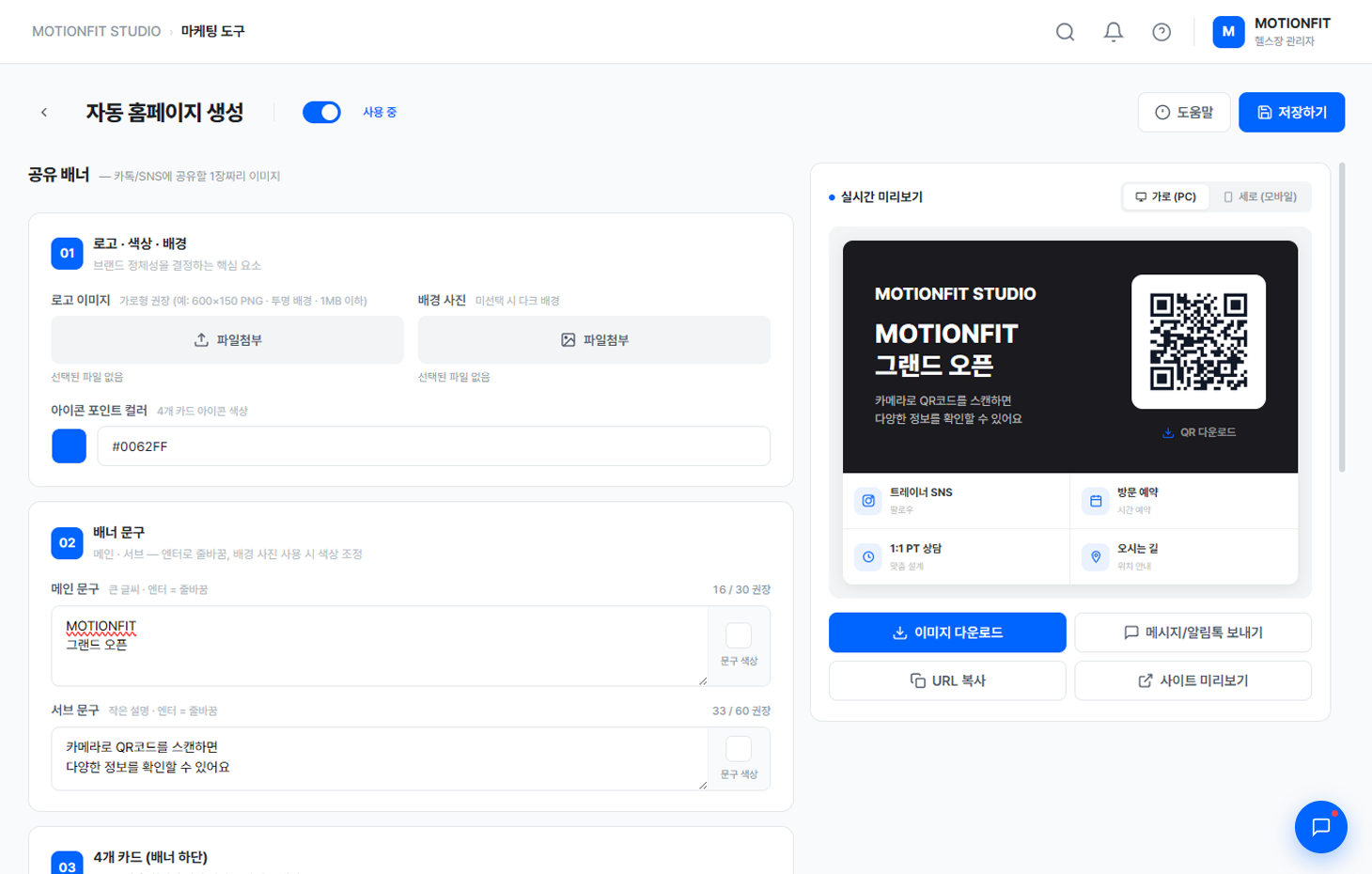Toggle the 사용 중 switch
The width and height of the screenshot is (1372, 874).
pyautogui.click(x=321, y=113)
